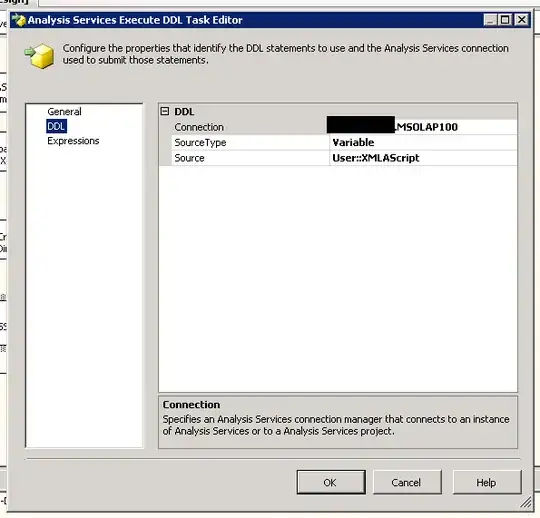Click the SourceType property label
Viewport: 540px width, 518px height.
point(200,143)
